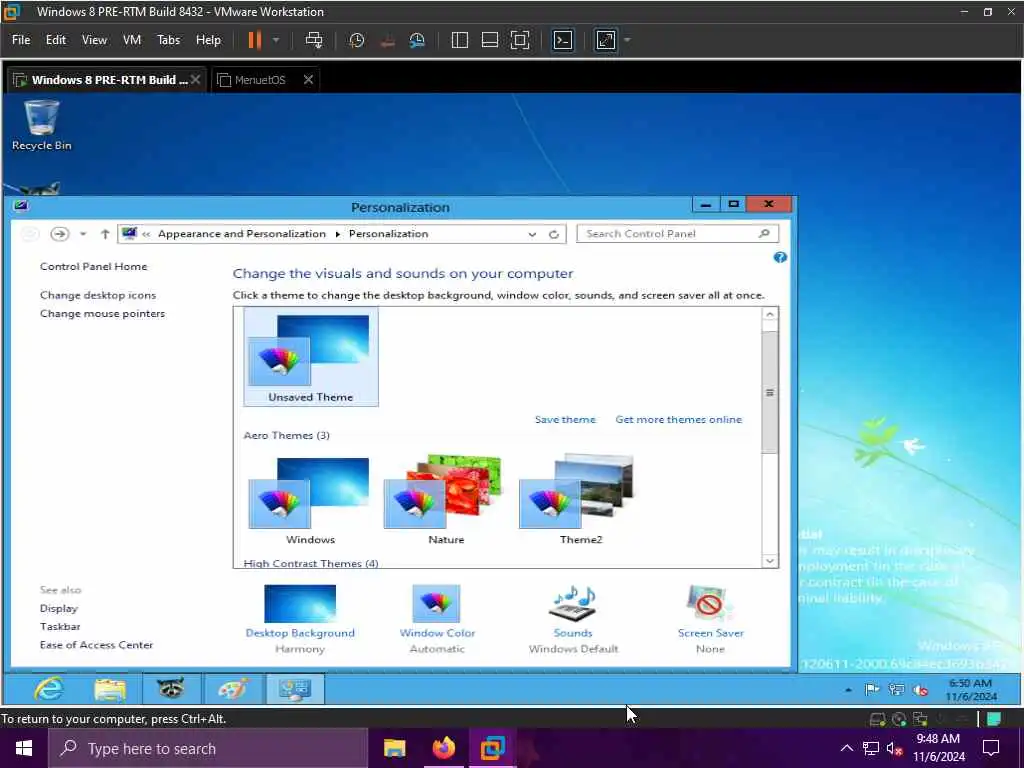Open recent locations dropdown arrow
The width and height of the screenshot is (1024, 768).
[83, 234]
